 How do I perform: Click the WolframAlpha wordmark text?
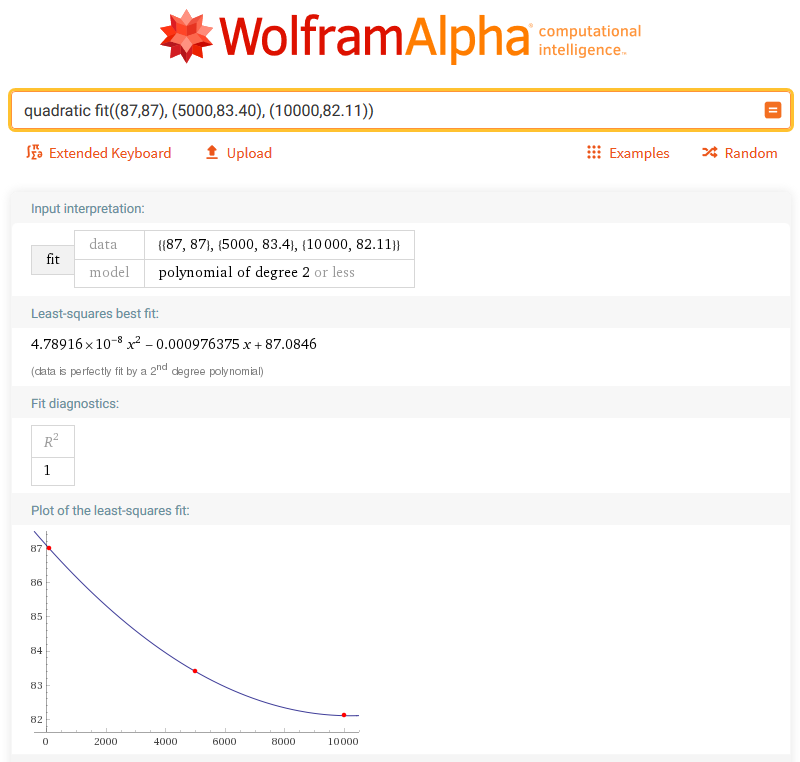point(374,37)
